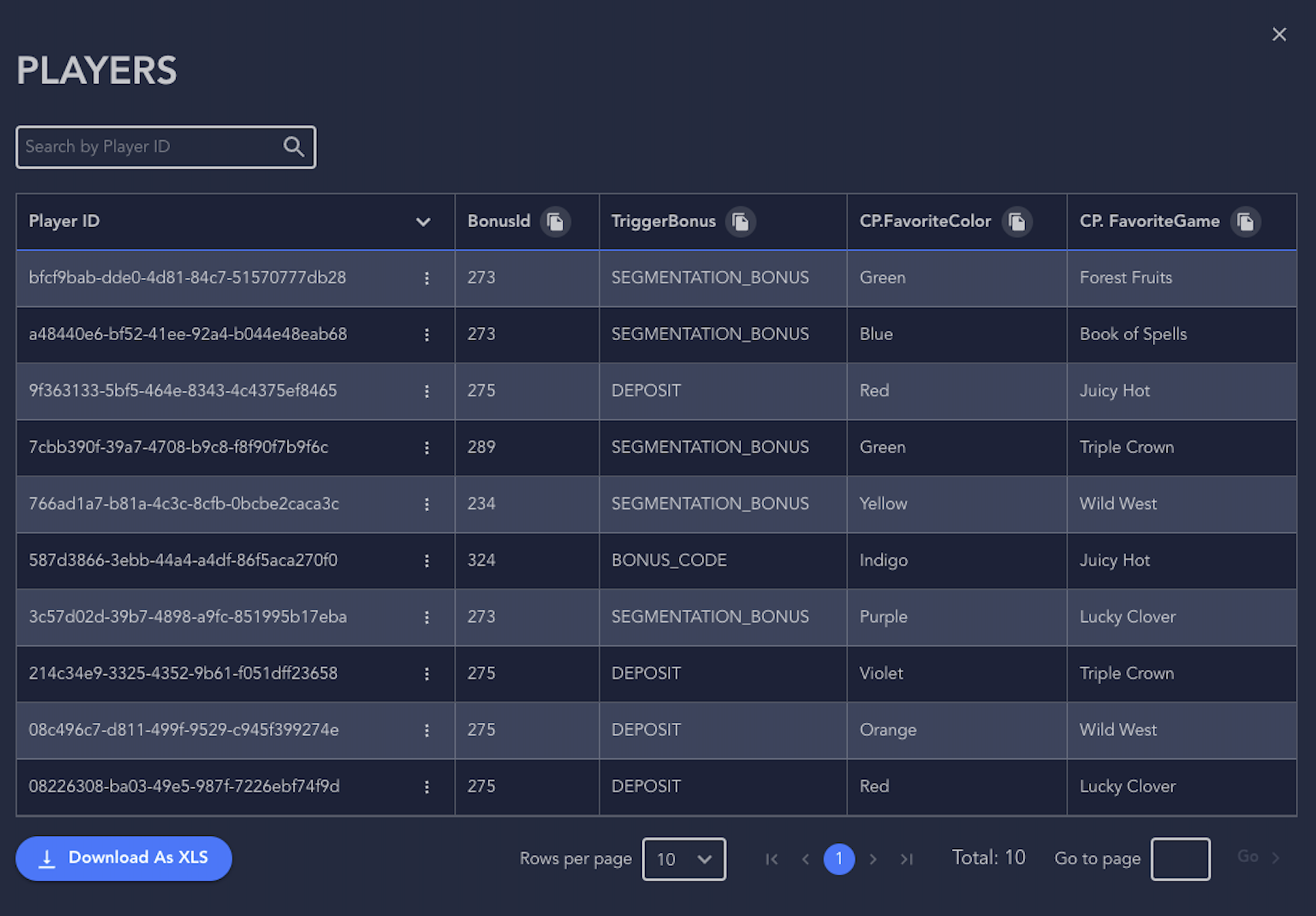Image resolution: width=1316 pixels, height=916 pixels.
Task: Copy the CP.FavoriteColor column values
Action: tap(1017, 222)
